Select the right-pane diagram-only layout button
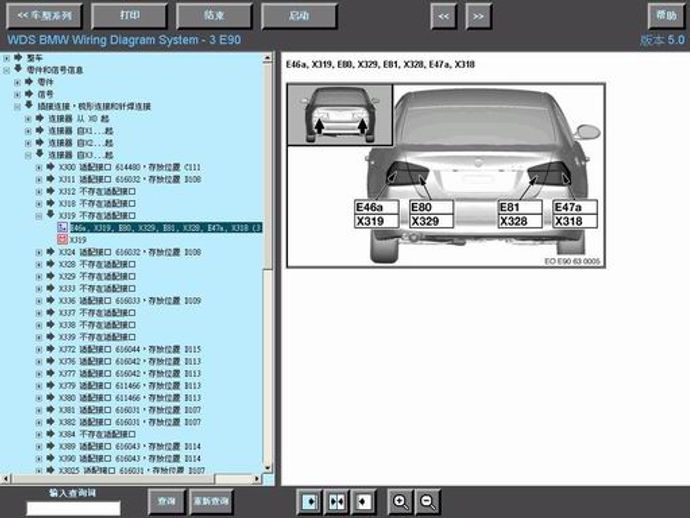 [363, 501]
